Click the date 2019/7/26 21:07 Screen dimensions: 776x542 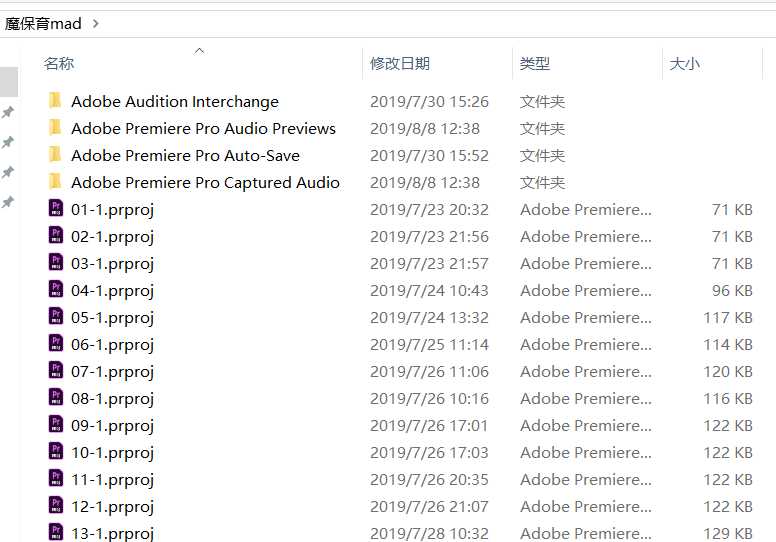click(429, 506)
